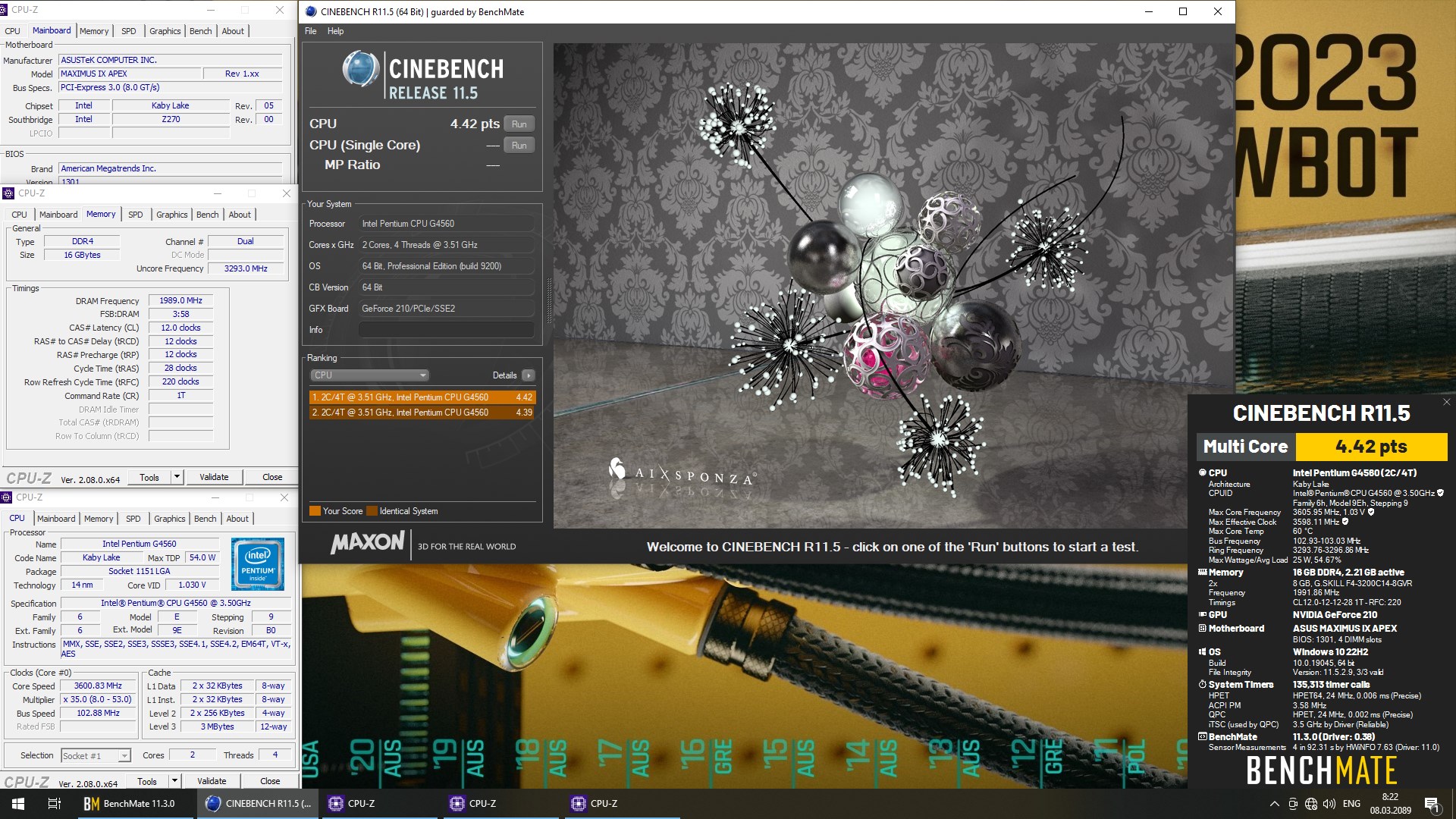1456x819 pixels.
Task: Click the MAXON logo
Action: tap(368, 543)
